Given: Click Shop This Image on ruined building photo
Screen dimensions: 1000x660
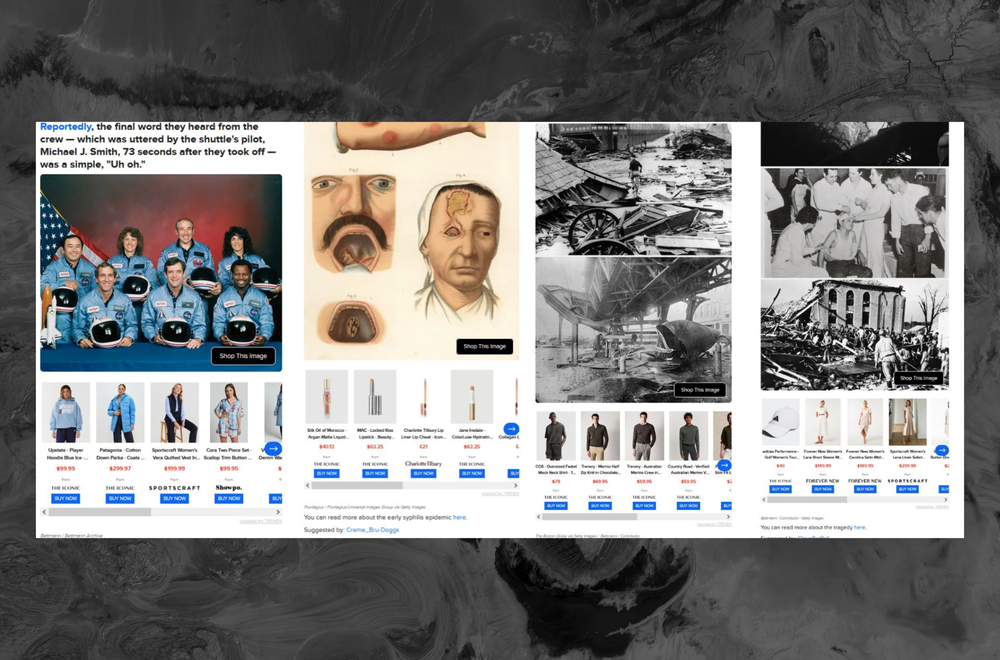Looking at the screenshot, I should tap(918, 378).
